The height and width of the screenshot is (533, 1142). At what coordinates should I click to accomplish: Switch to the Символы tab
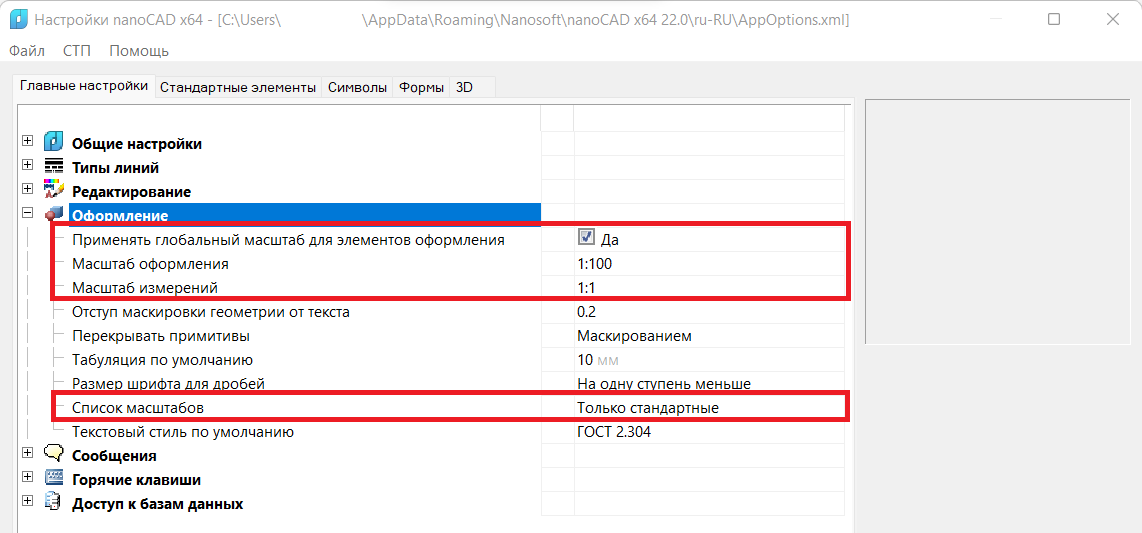click(x=357, y=87)
